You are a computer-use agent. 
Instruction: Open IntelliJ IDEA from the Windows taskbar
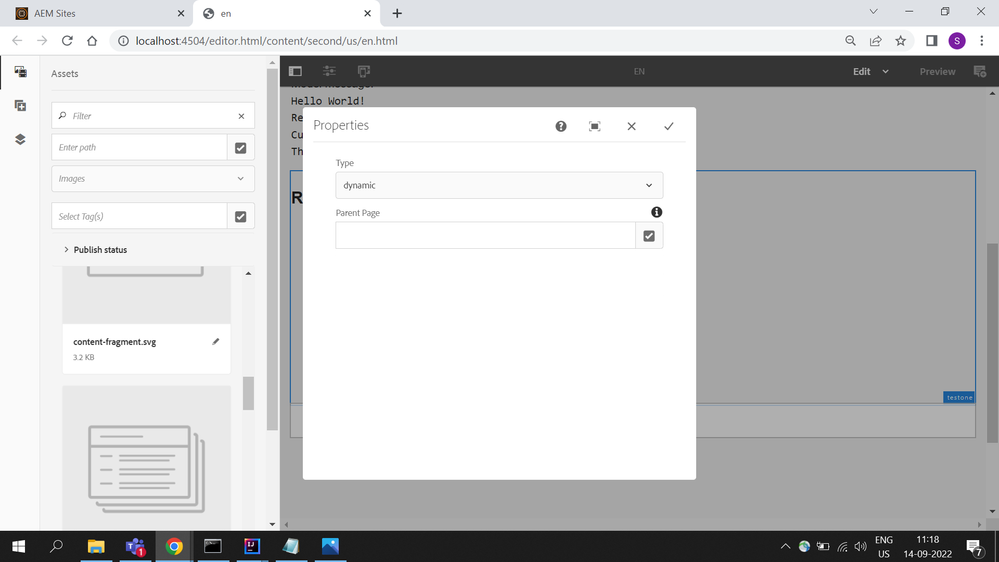coord(251,546)
